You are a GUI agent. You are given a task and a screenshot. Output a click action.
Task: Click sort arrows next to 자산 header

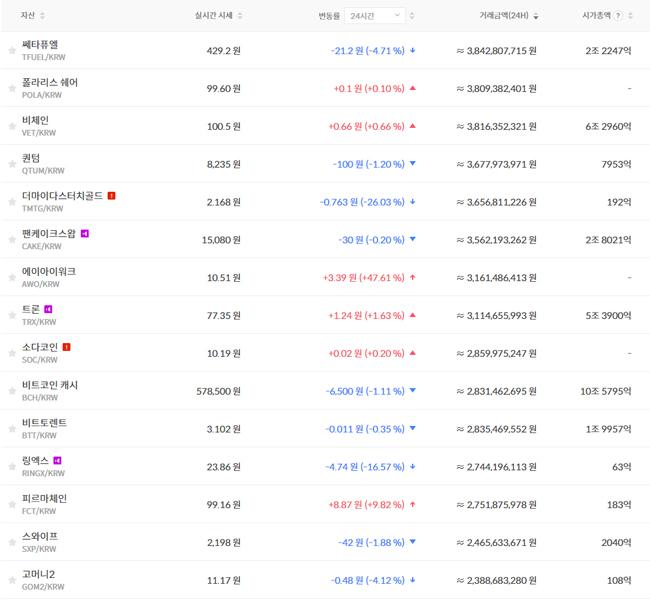[x=42, y=16]
